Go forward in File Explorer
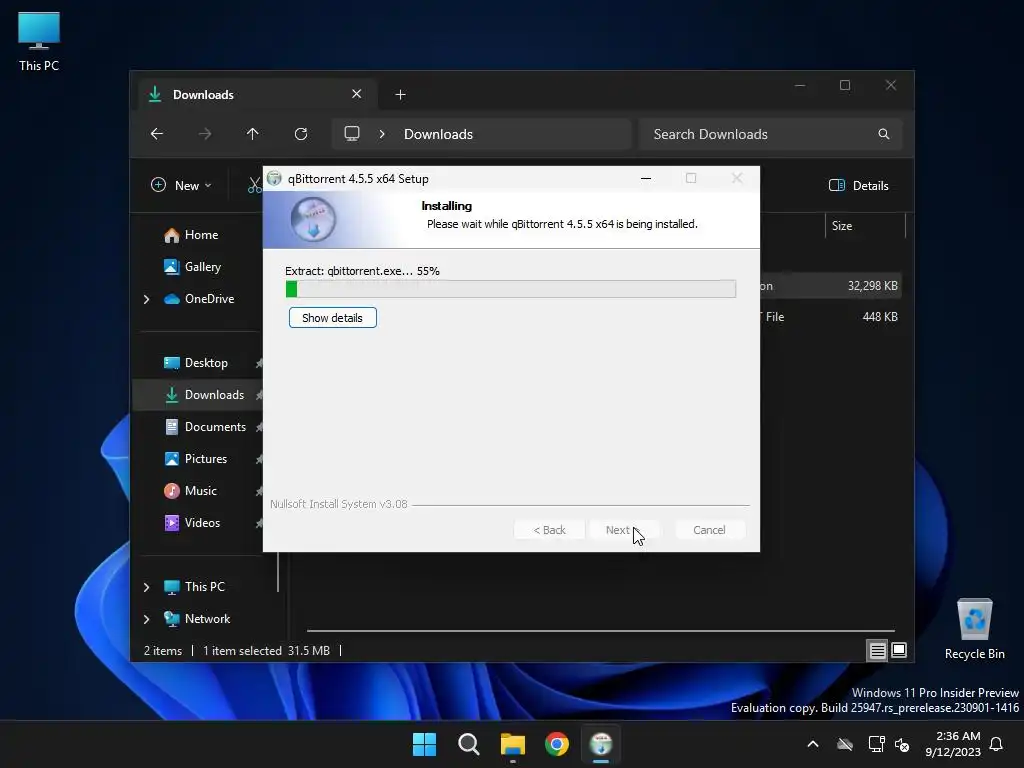Screen dimensions: 1024x768 click(205, 134)
